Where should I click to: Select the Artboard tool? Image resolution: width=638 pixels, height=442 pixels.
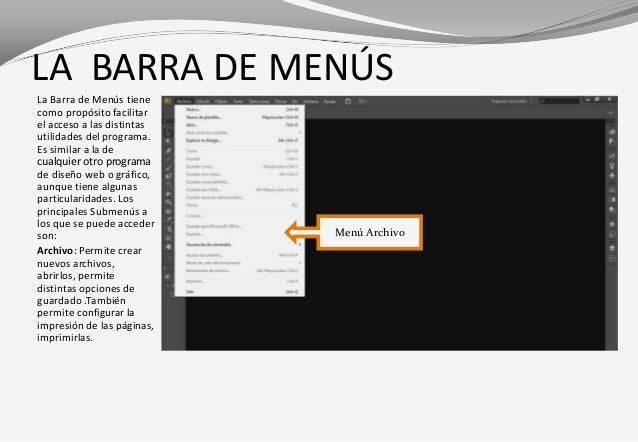[168, 238]
